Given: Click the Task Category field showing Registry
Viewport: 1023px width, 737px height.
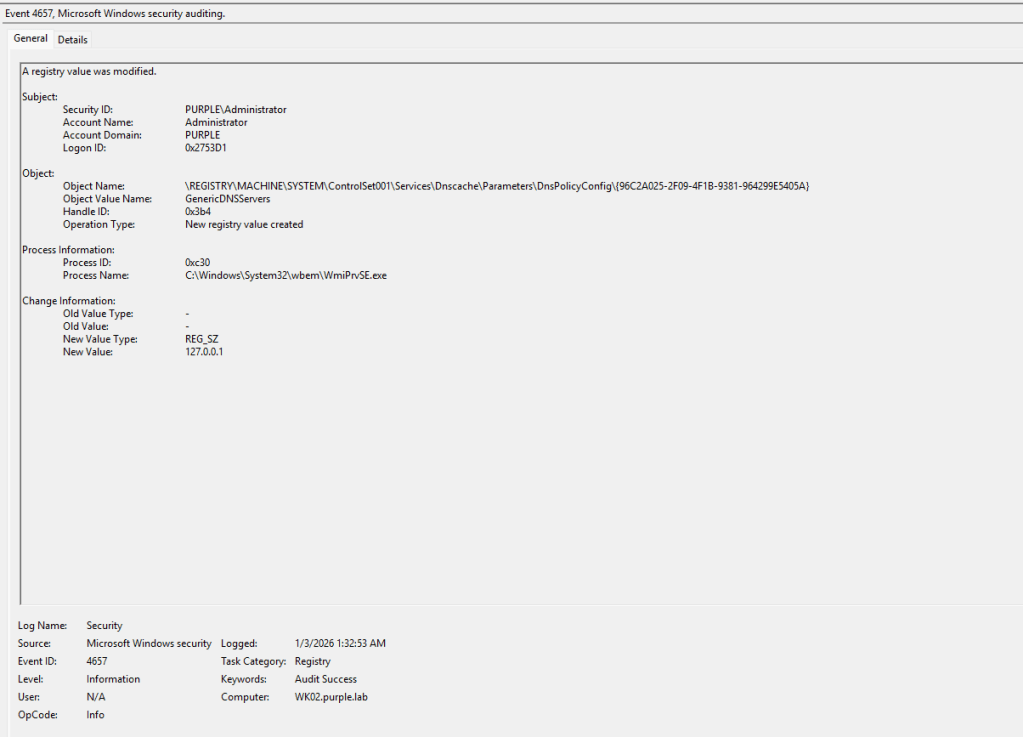Looking at the screenshot, I should pyautogui.click(x=313, y=661).
